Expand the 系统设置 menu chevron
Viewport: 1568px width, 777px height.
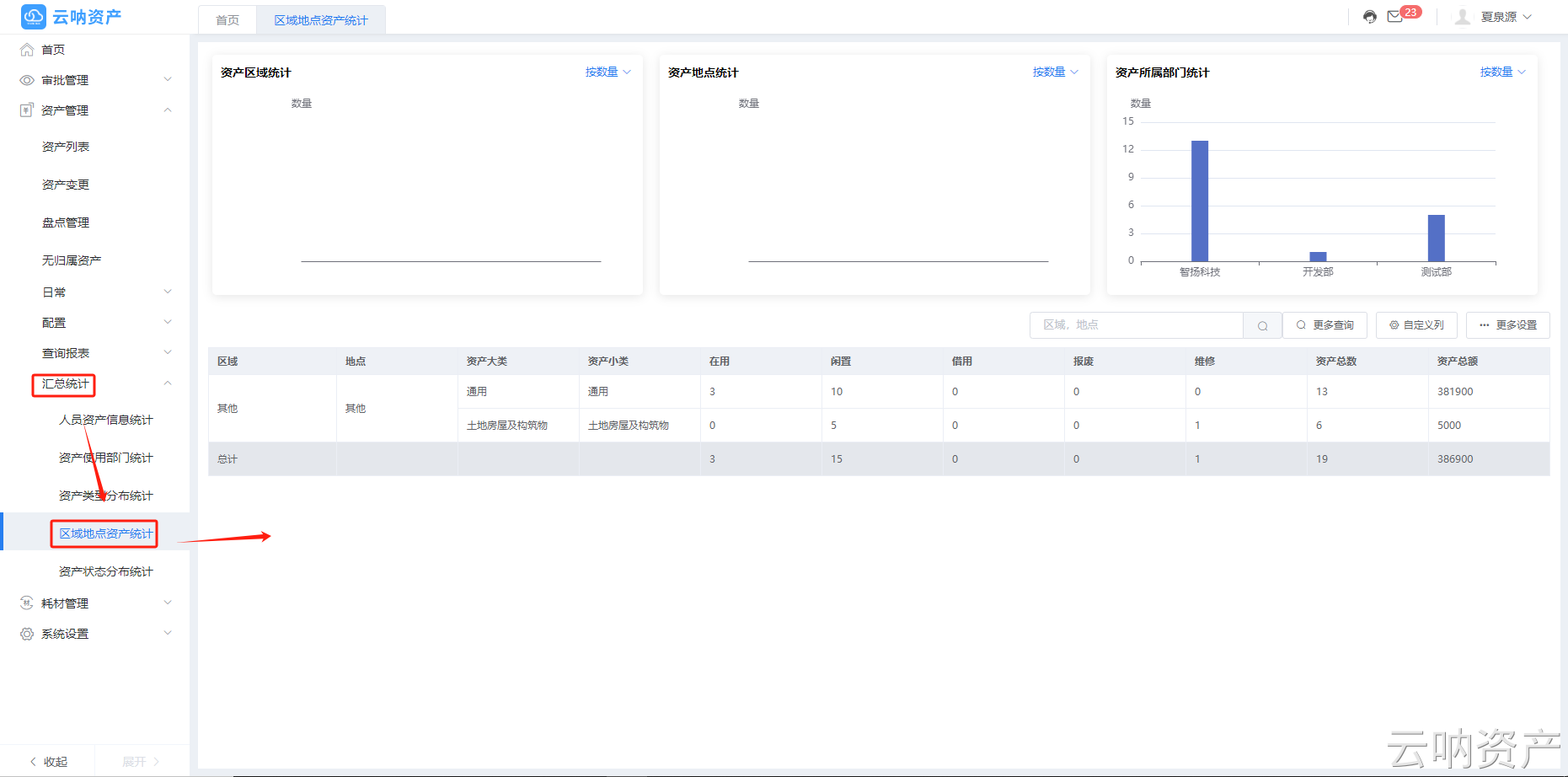click(x=168, y=633)
